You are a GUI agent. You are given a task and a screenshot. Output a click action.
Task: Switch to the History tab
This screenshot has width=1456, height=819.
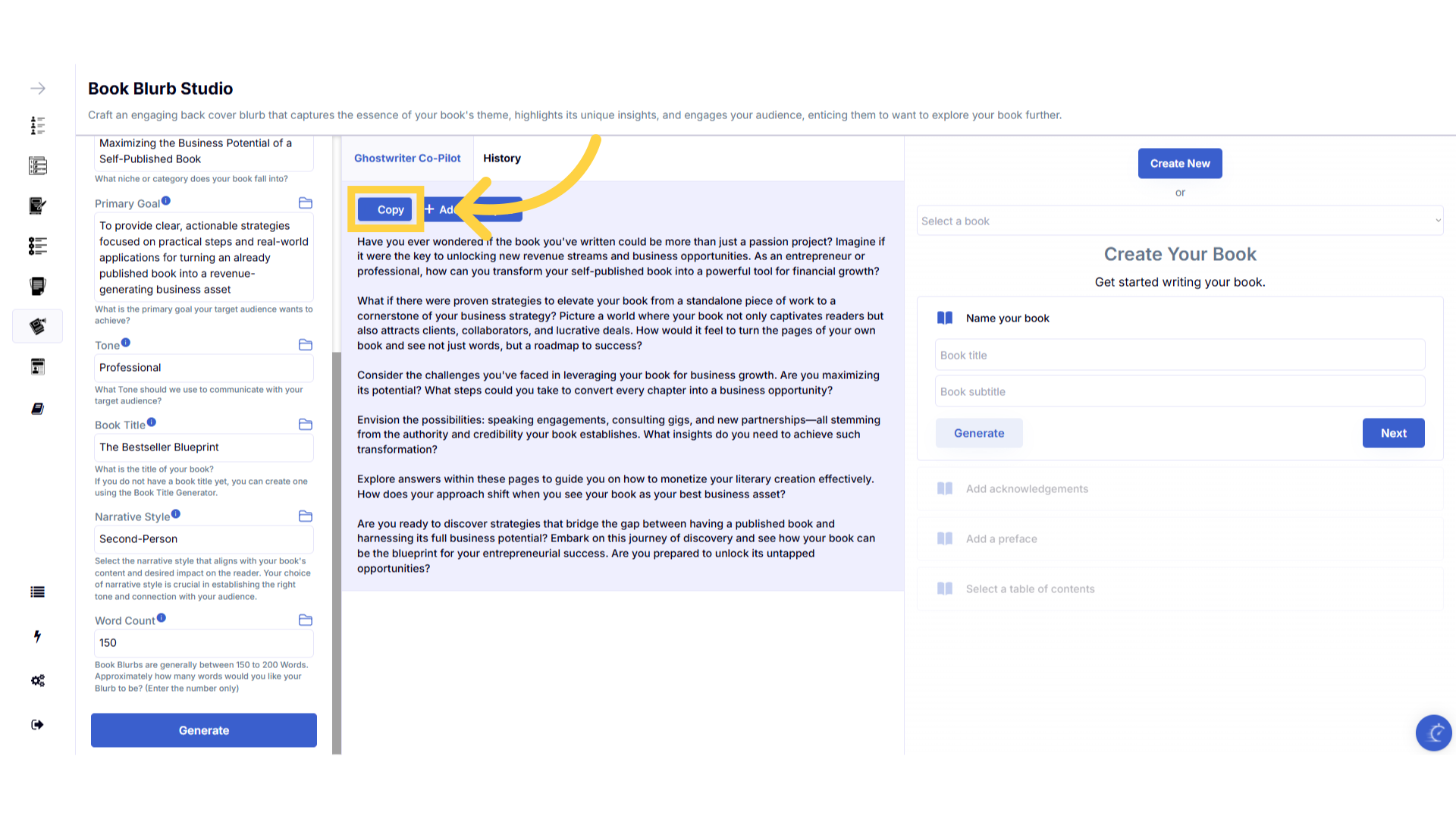(x=502, y=158)
